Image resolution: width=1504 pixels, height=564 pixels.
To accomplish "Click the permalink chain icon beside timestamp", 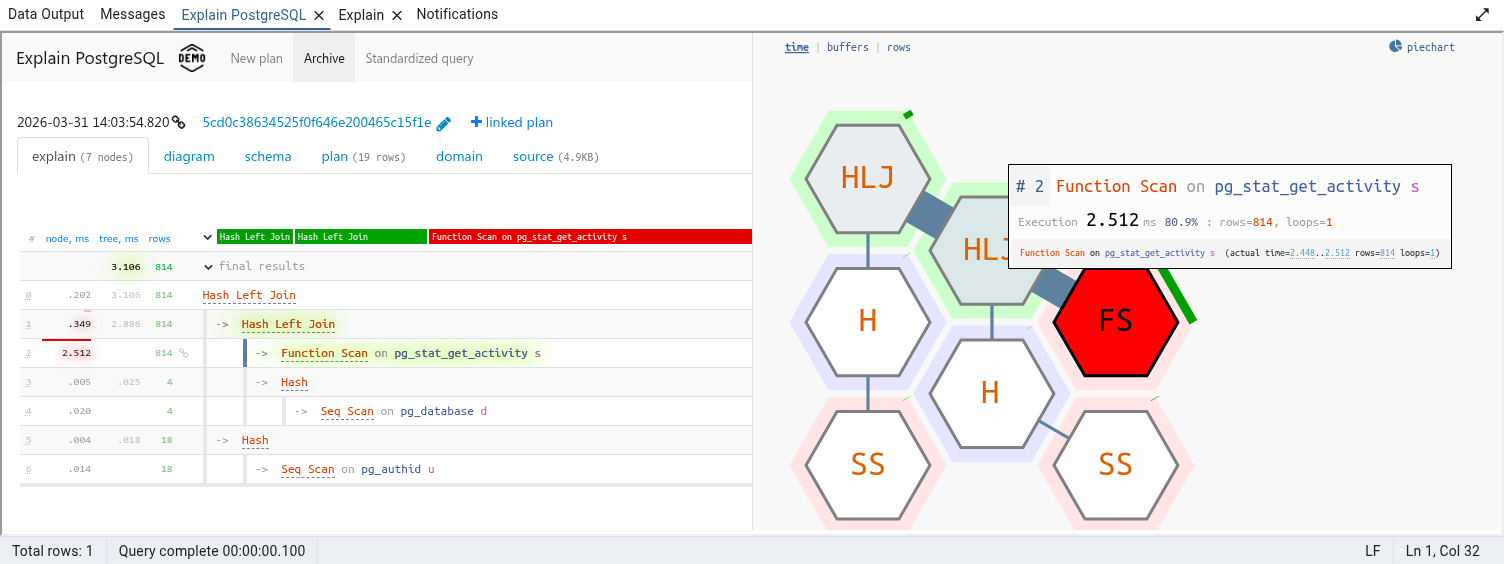I will click(178, 123).
